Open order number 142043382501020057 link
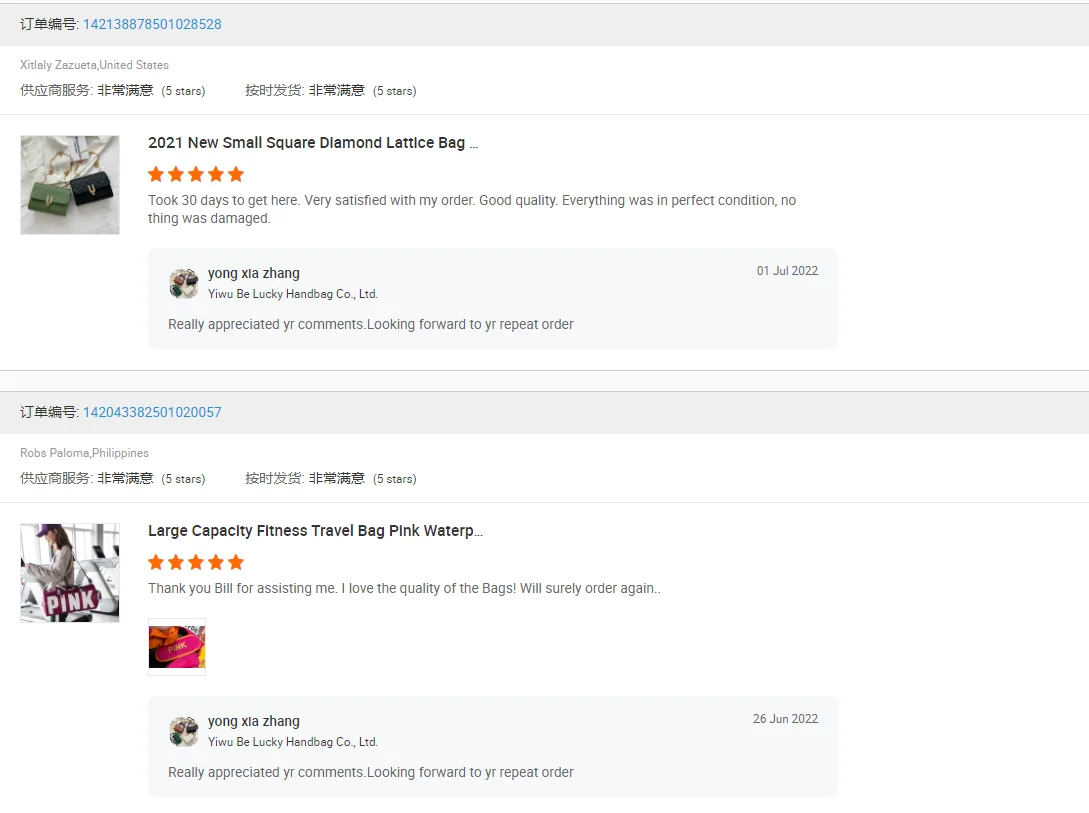The image size is (1089, 813). (x=152, y=412)
